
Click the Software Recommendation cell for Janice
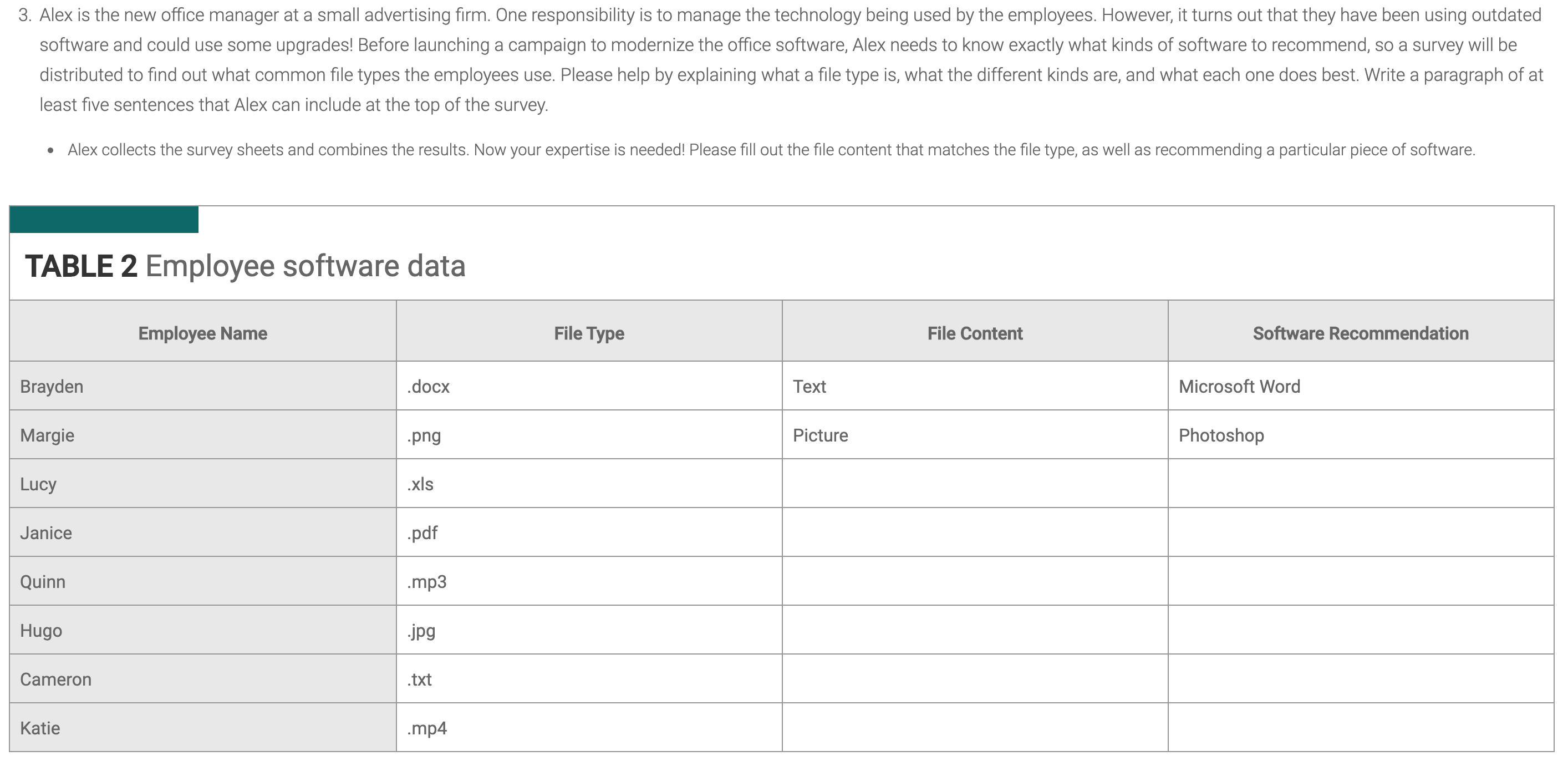(1361, 532)
